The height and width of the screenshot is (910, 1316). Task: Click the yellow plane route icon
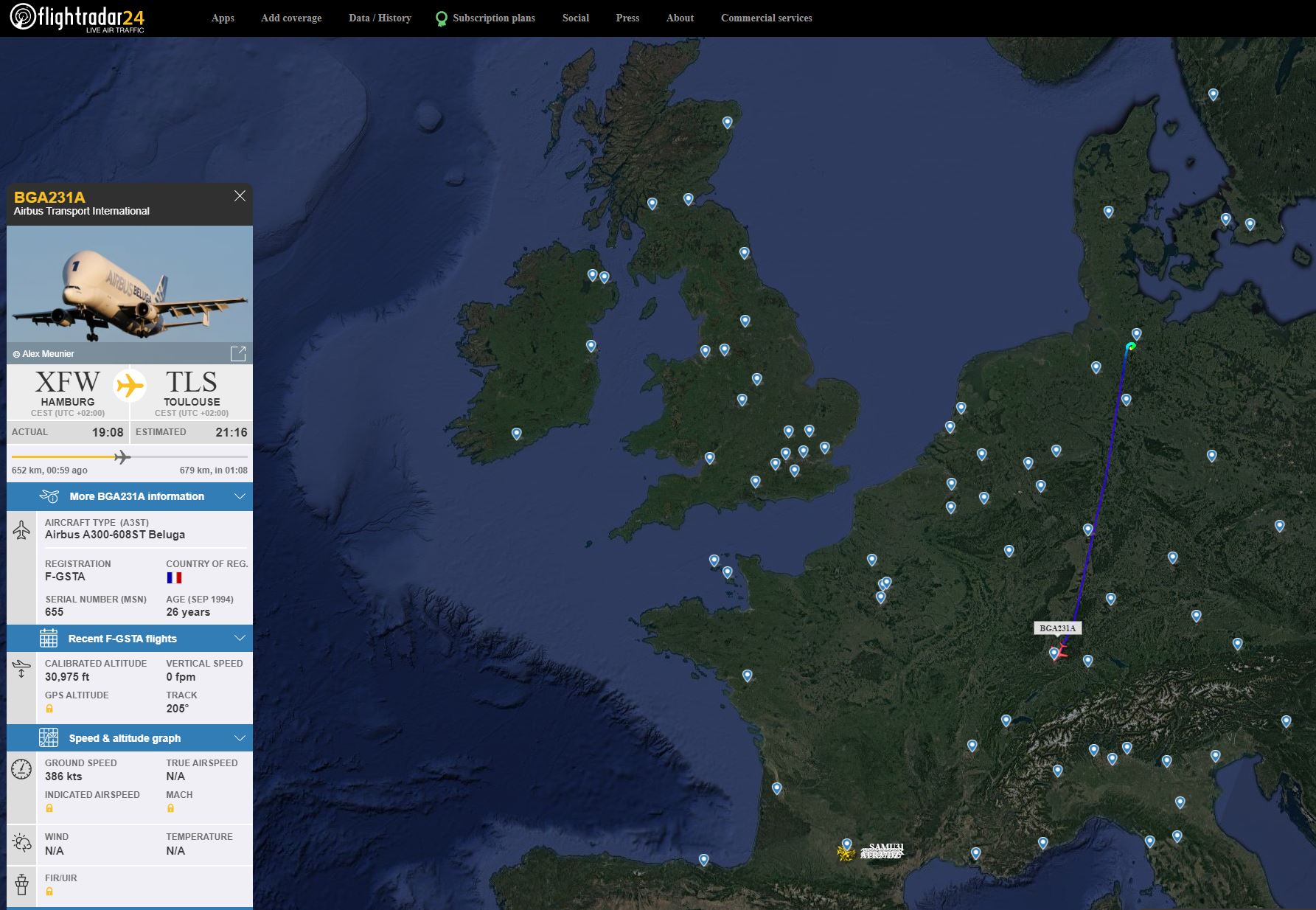pos(130,385)
